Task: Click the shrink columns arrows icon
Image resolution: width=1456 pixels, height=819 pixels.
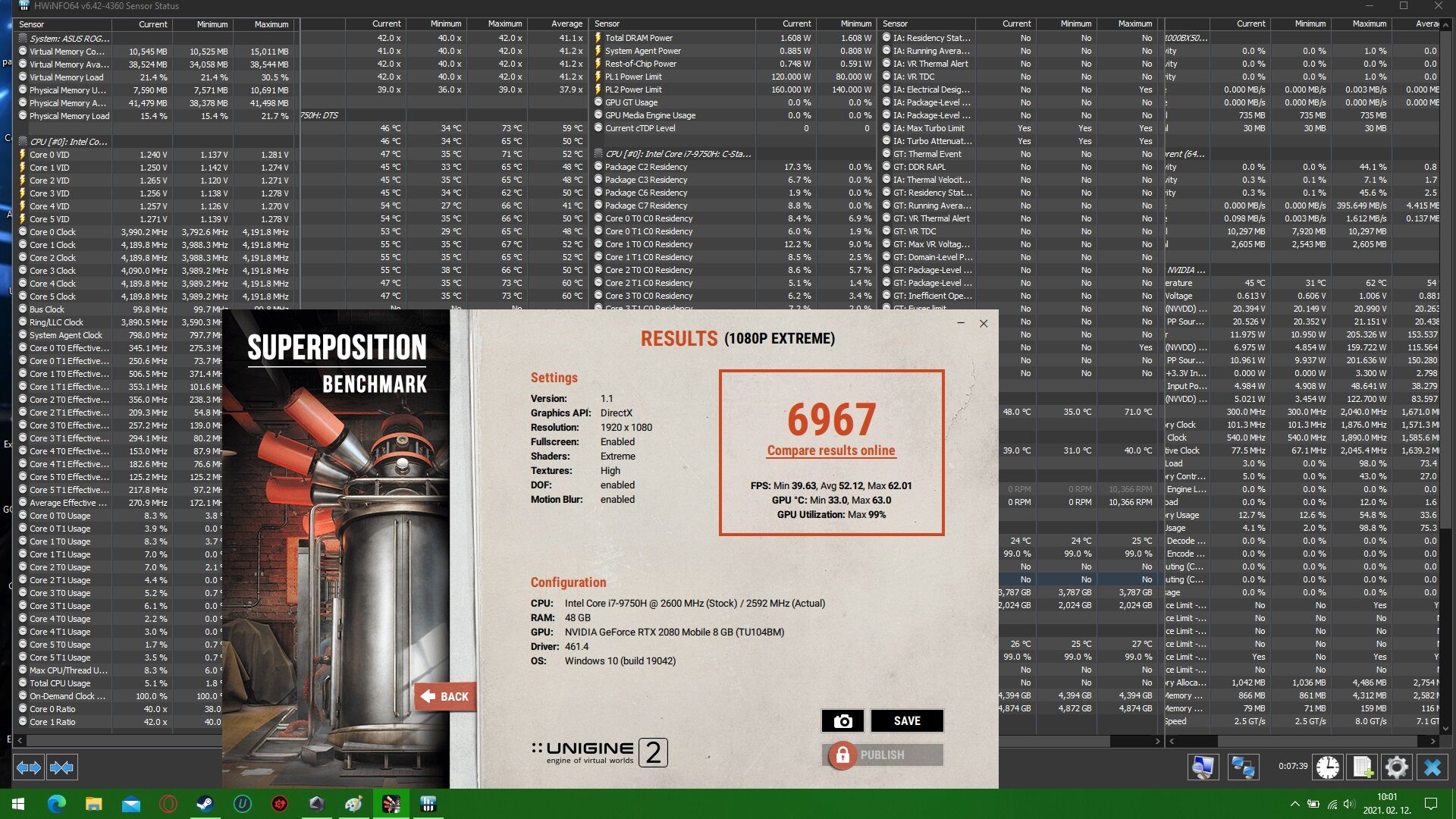Action: tap(61, 767)
